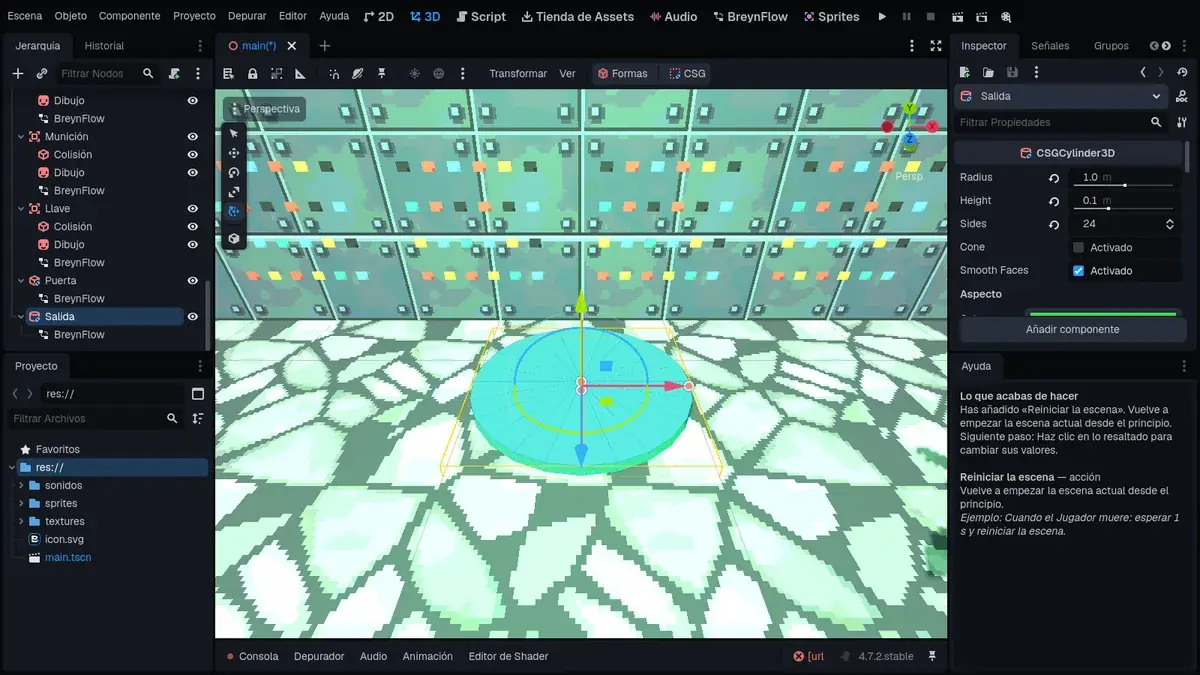Switch to the Historial tab
This screenshot has width=1200, height=675.
[104, 46]
